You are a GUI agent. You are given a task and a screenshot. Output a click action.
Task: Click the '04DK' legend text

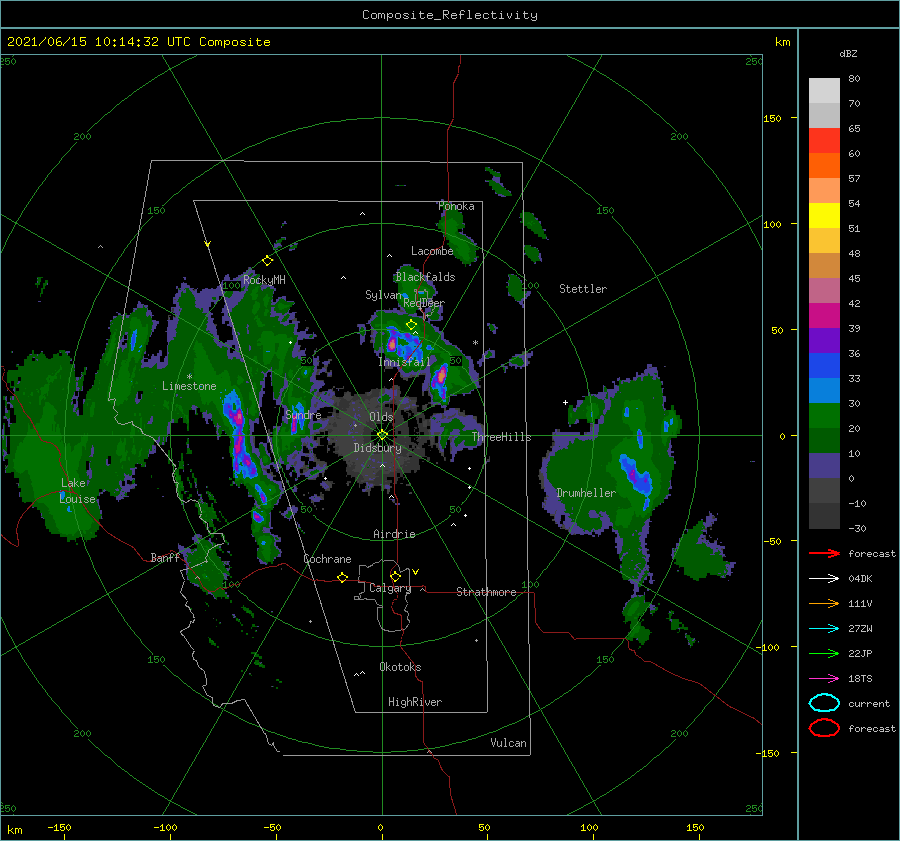860,578
